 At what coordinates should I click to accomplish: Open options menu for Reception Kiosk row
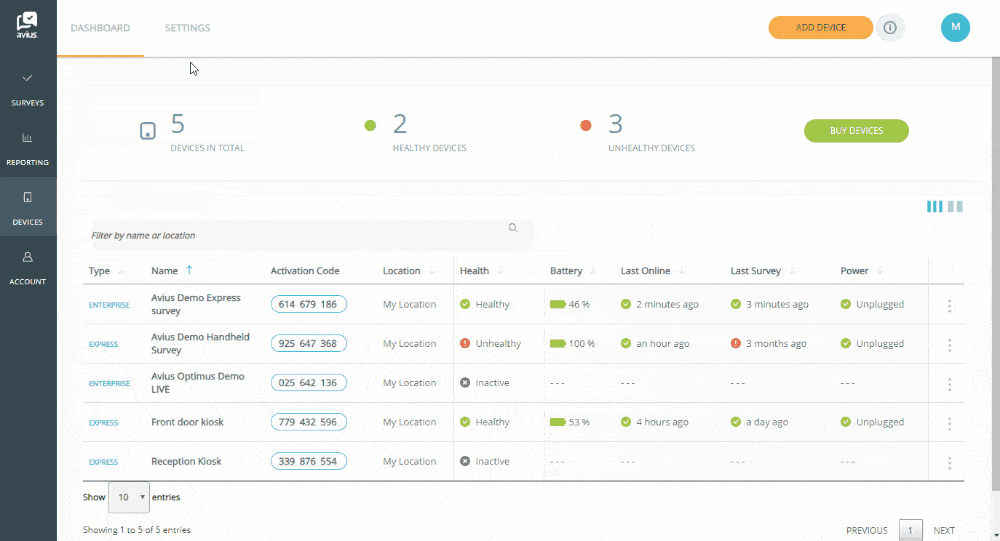pos(949,462)
